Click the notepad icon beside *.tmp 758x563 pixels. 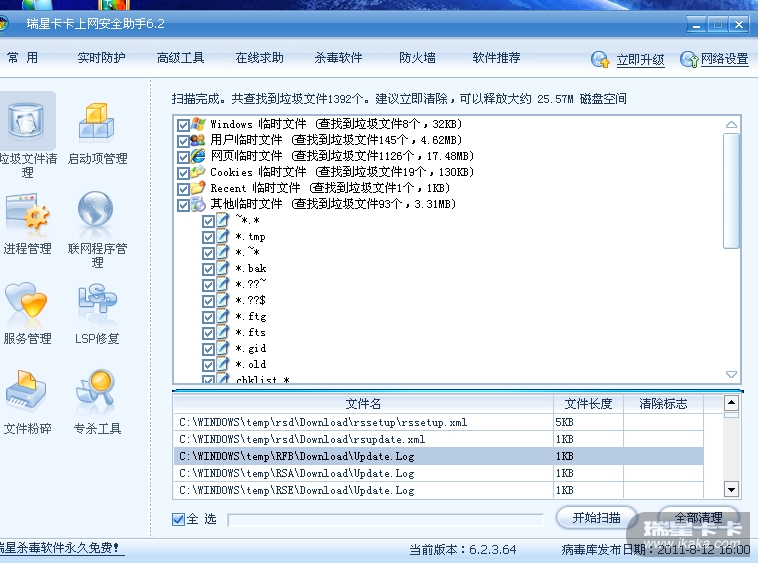click(222, 236)
